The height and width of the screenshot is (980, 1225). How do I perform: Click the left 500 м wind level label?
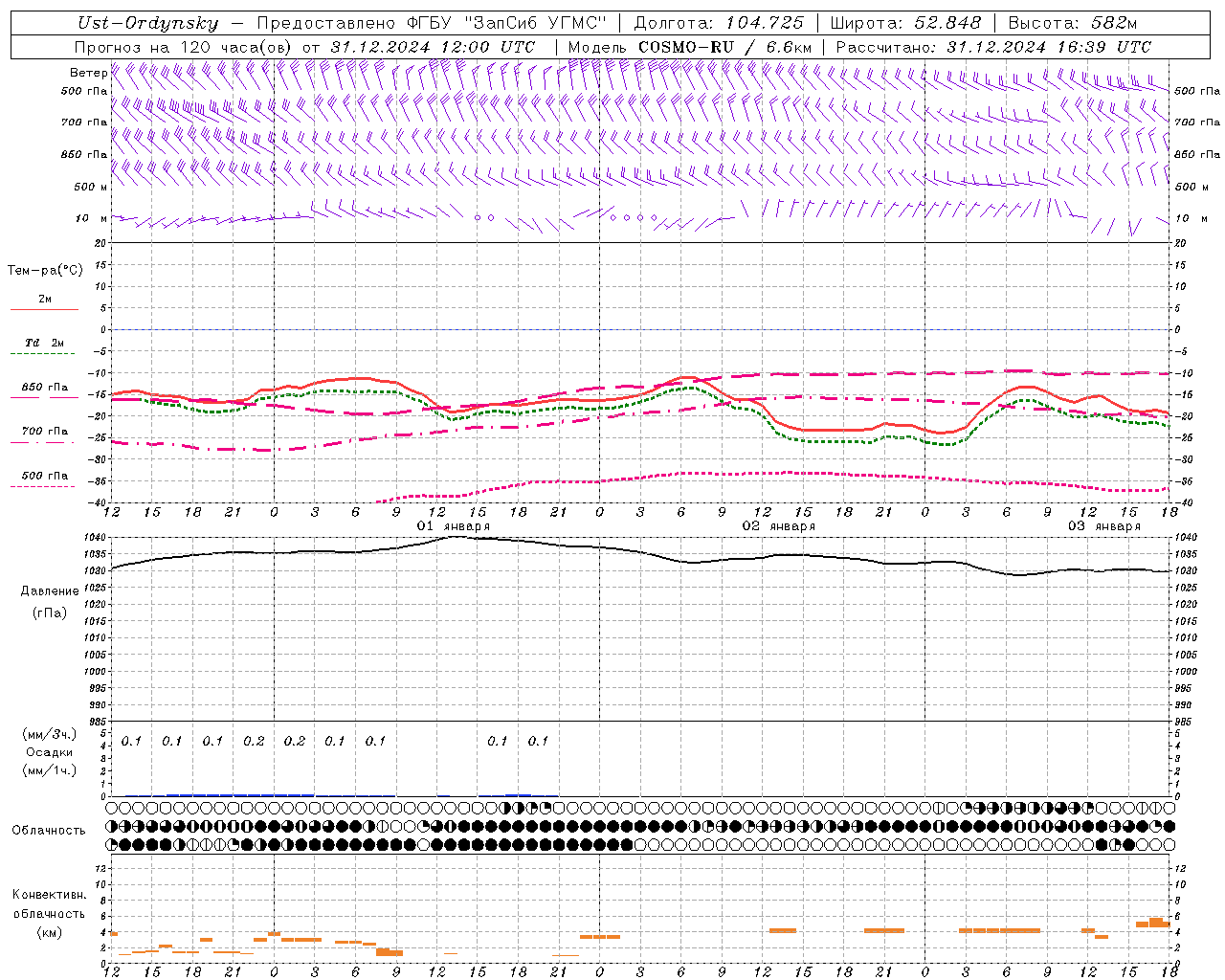[x=91, y=187]
